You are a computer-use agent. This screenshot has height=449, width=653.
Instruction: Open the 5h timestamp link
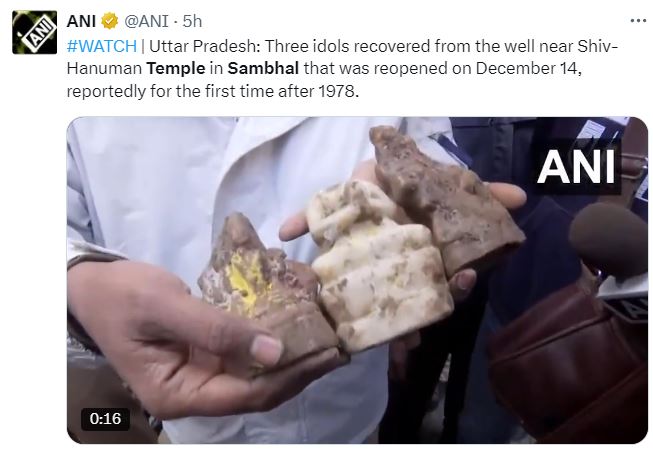pos(192,21)
